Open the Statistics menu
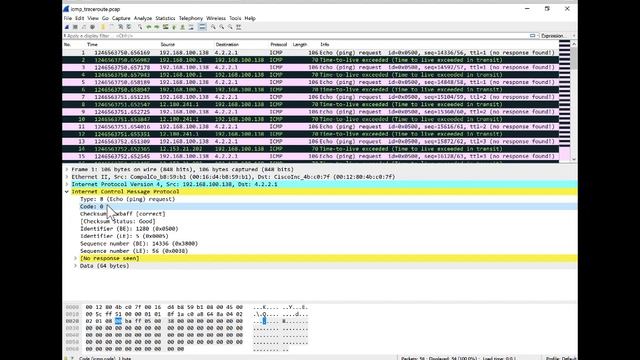 [x=165, y=18]
